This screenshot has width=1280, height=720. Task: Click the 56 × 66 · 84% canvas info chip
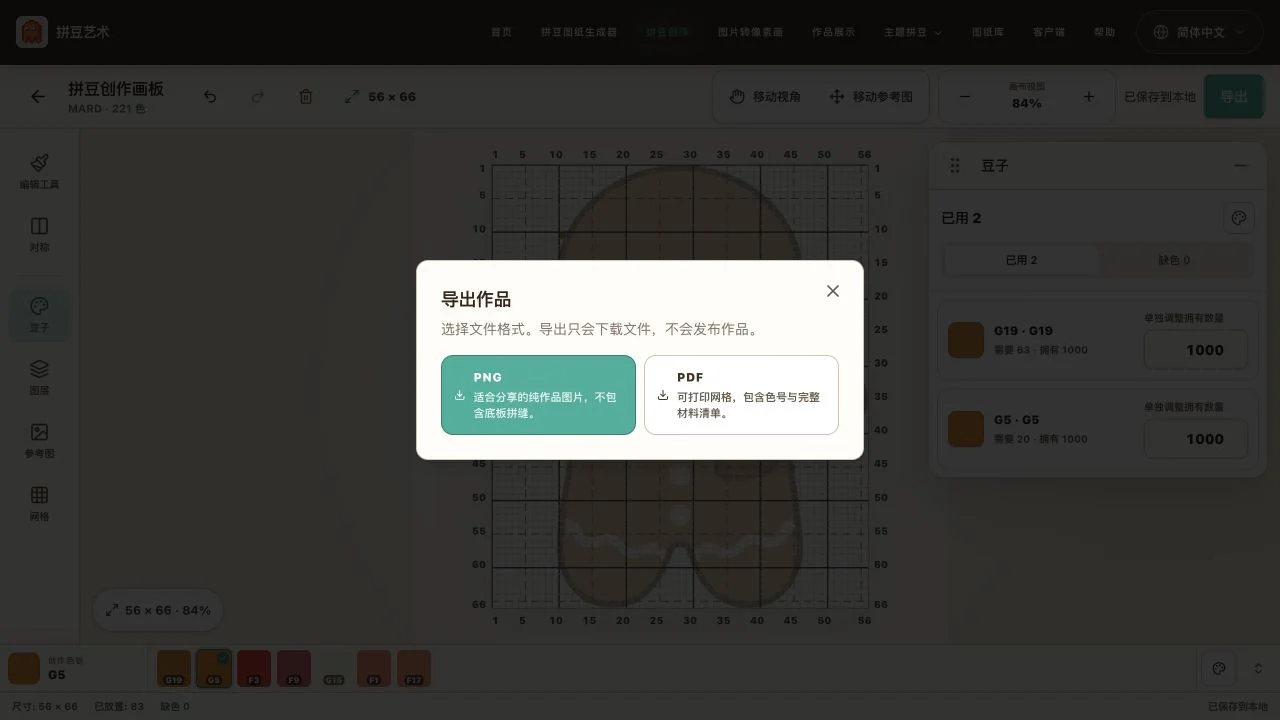[x=158, y=610]
